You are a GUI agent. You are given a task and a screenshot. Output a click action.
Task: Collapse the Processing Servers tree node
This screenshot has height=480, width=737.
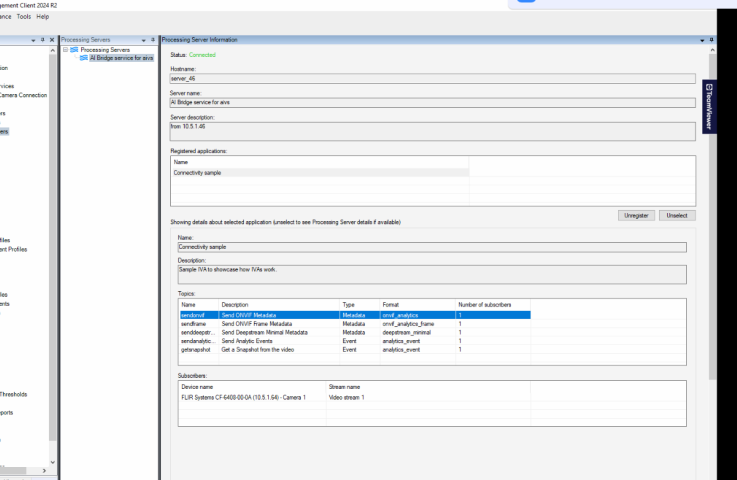[65, 49]
